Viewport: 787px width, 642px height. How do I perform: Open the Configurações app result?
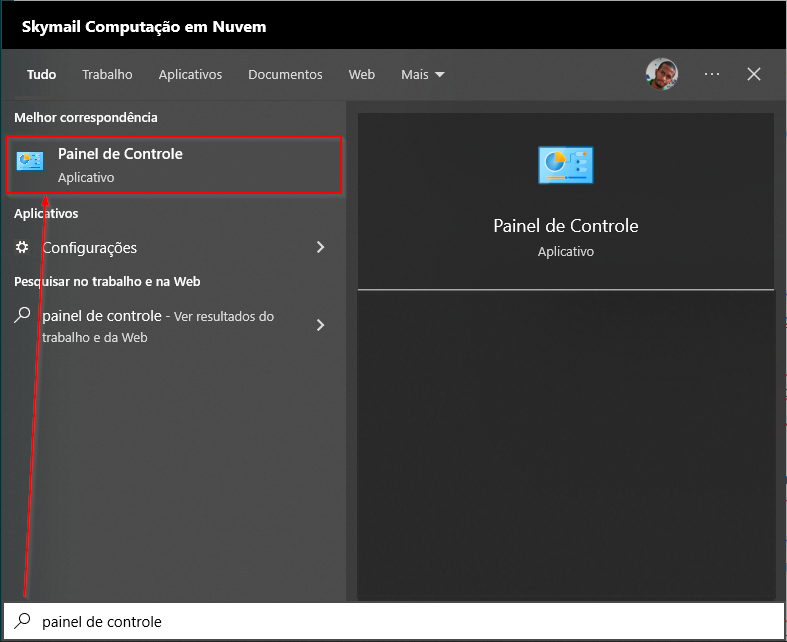point(174,247)
